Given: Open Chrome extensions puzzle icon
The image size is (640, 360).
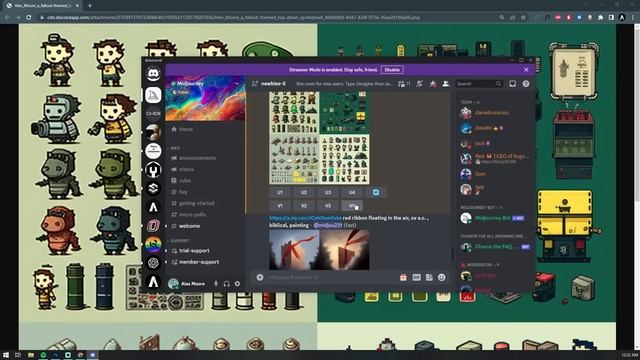Looking at the screenshot, I should point(600,18).
